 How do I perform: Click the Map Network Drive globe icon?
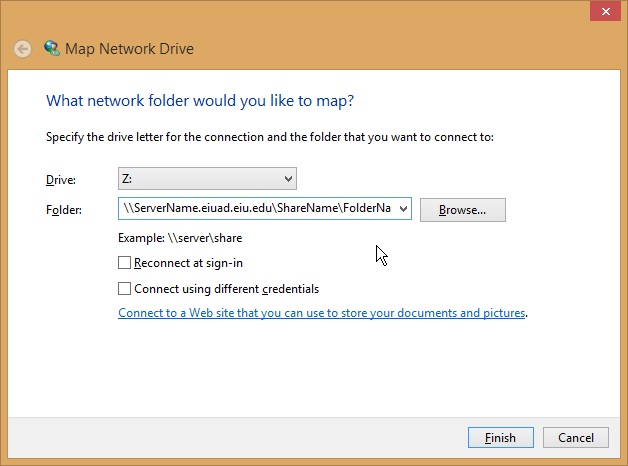[52, 48]
